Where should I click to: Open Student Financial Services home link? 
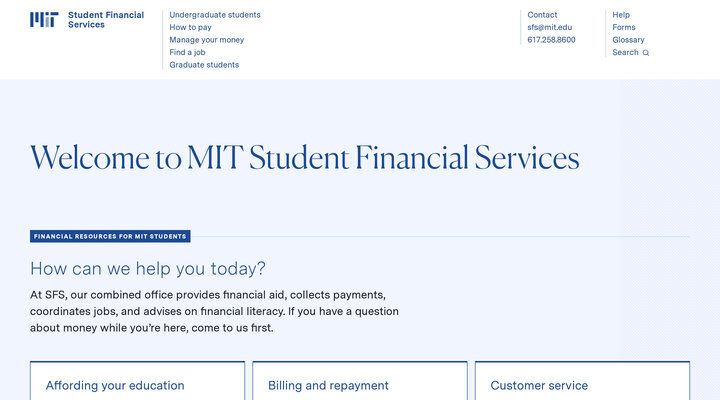105,19
